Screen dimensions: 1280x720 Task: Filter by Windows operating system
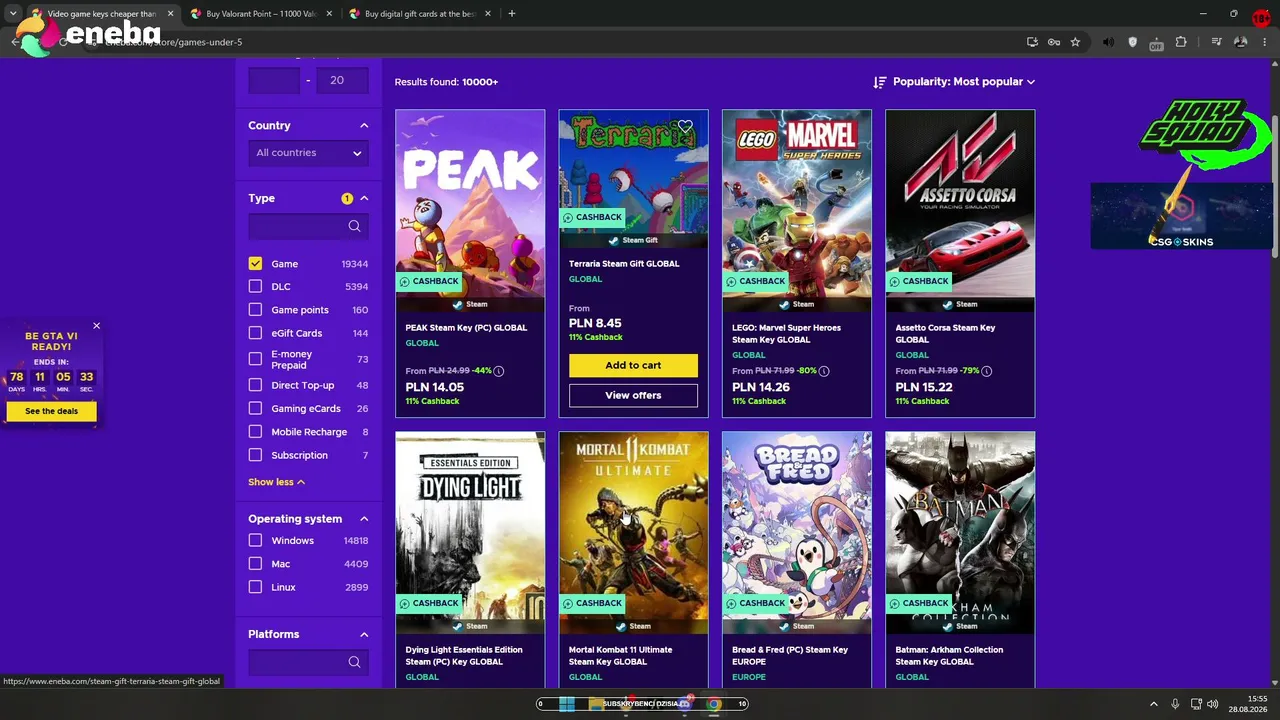tap(255, 541)
